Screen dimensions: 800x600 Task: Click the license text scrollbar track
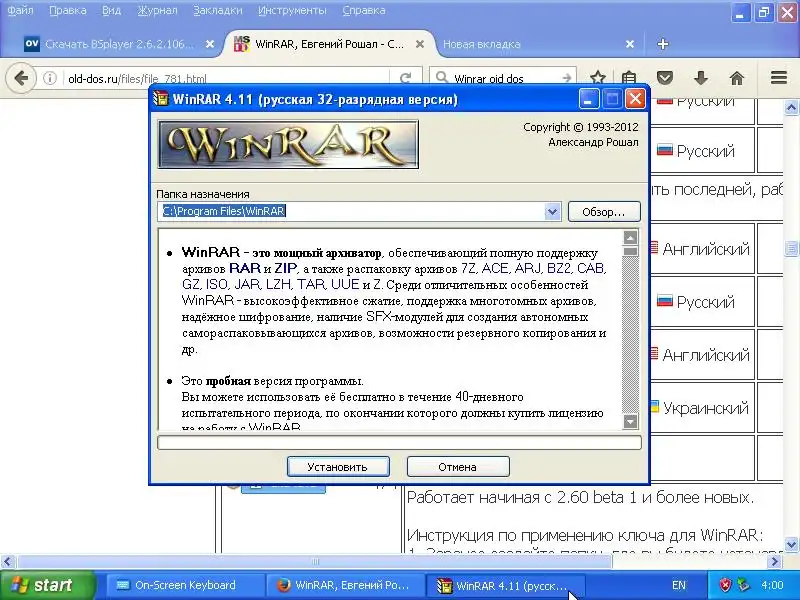(631, 334)
